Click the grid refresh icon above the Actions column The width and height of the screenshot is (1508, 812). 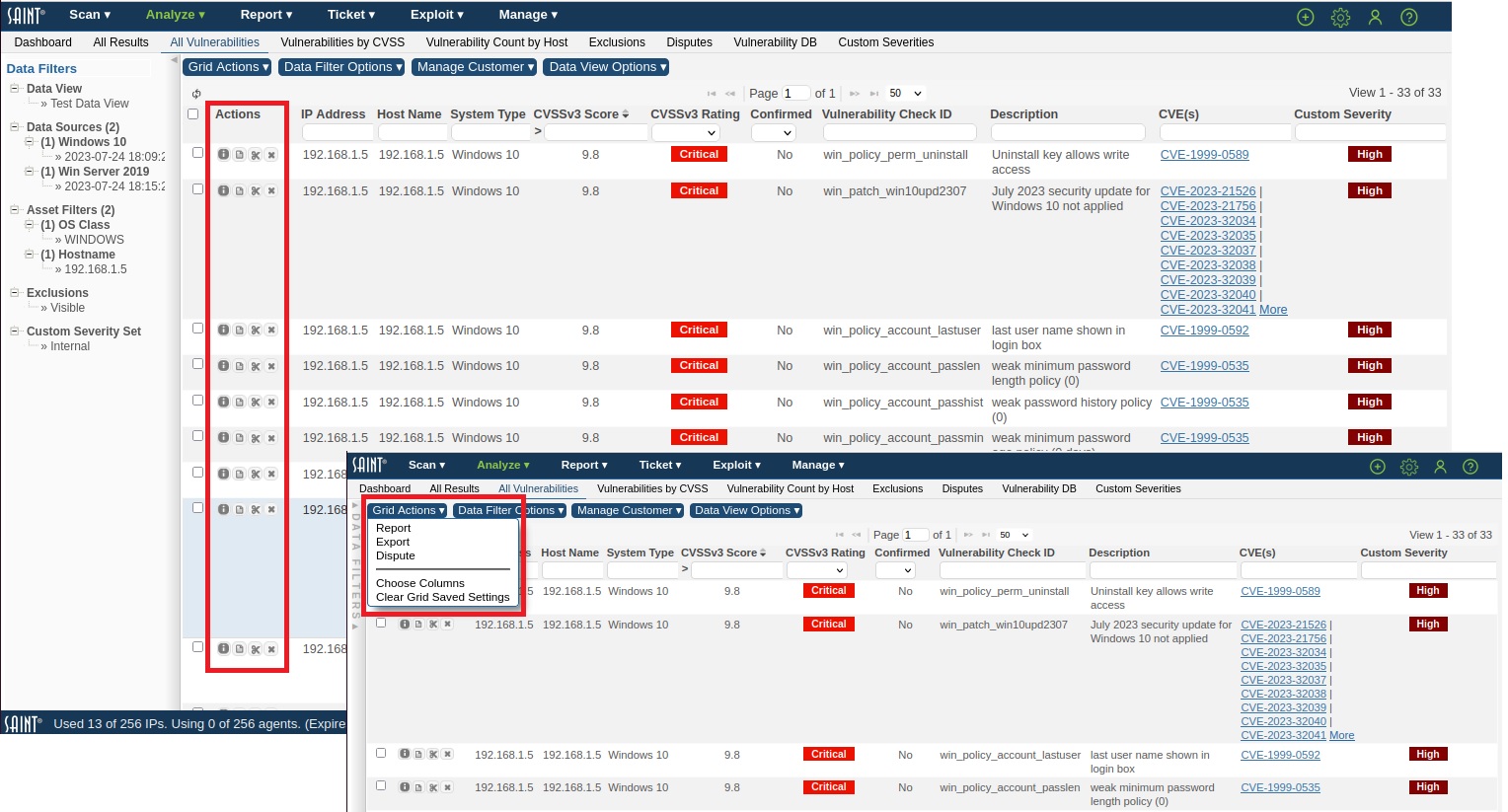[196, 95]
